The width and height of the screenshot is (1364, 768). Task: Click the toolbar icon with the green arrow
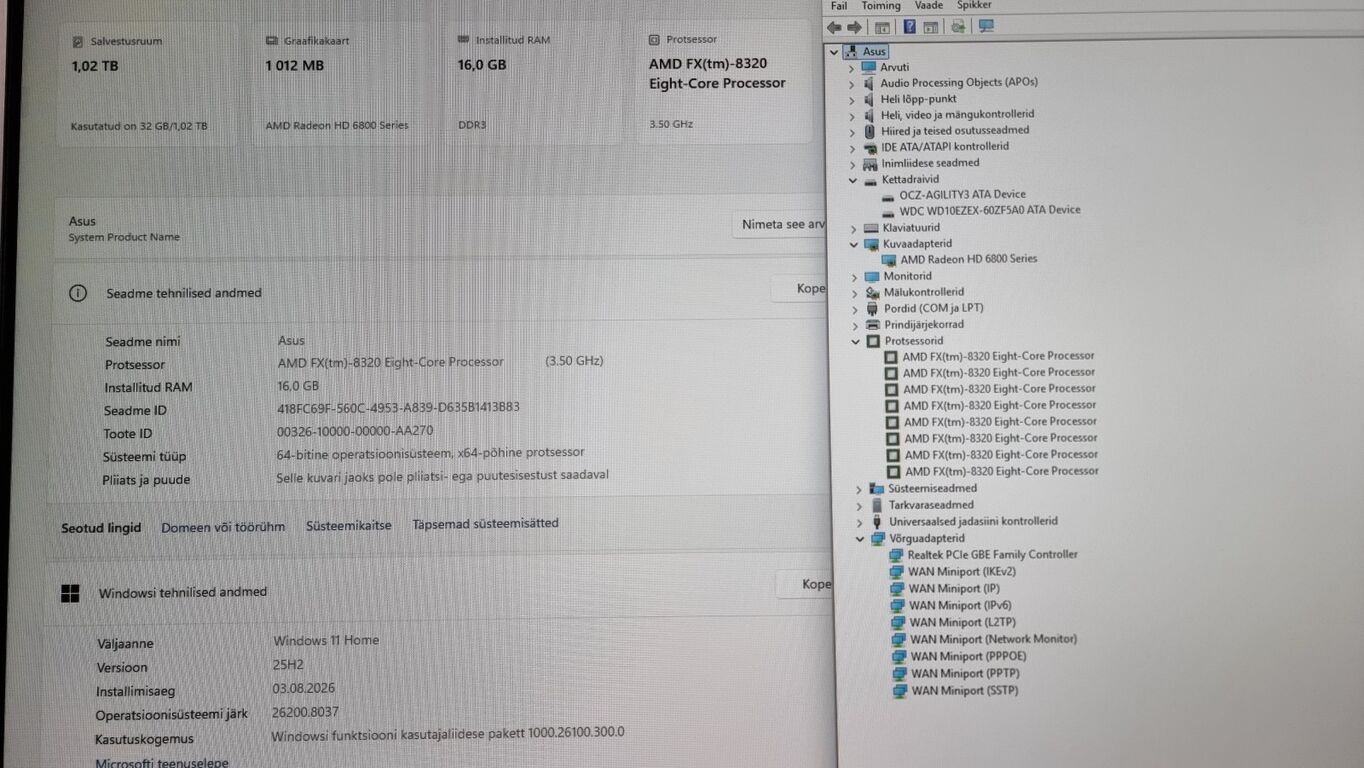click(959, 27)
